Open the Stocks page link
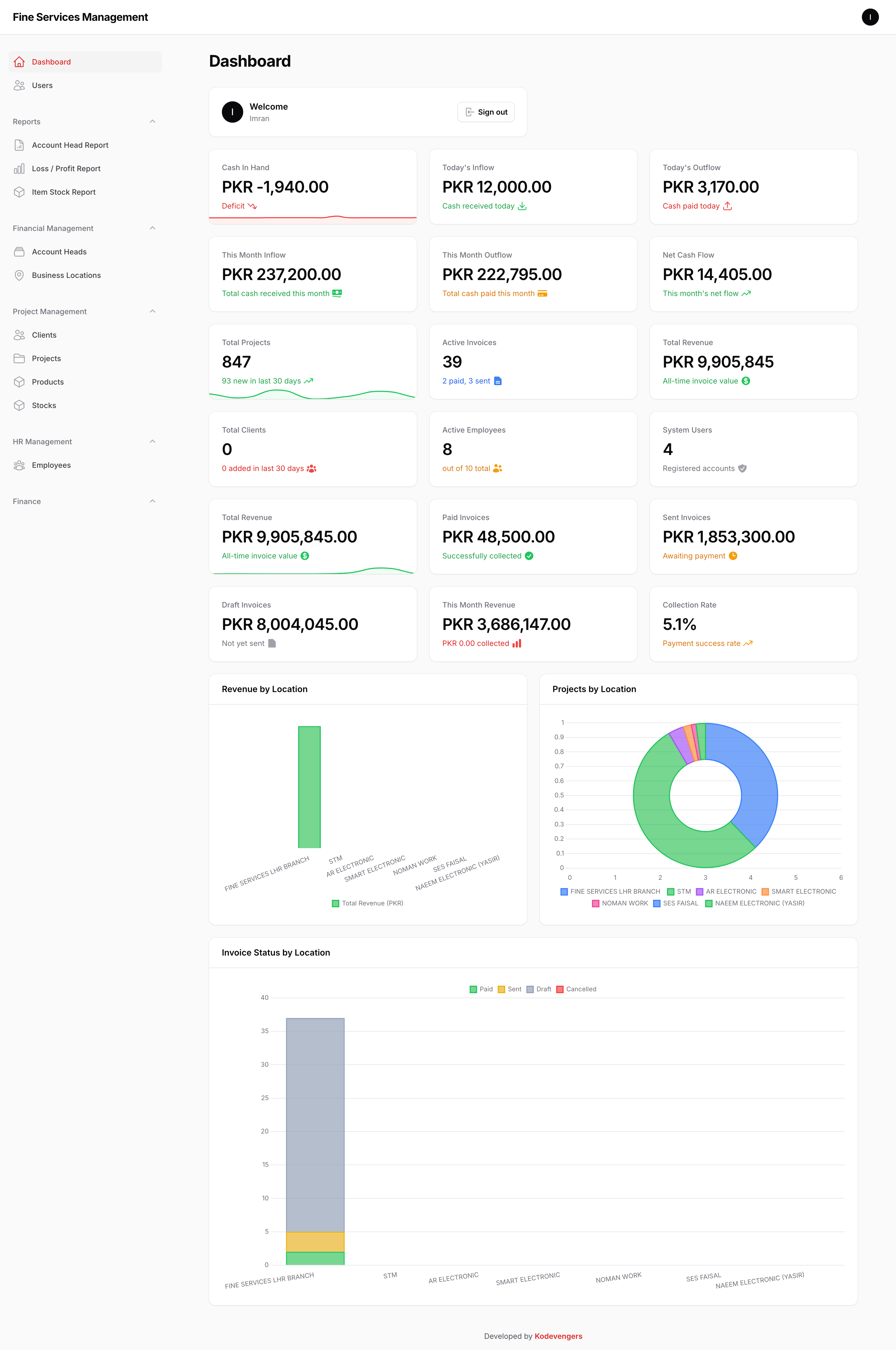This screenshot has height=1350, width=896. (x=85, y=405)
